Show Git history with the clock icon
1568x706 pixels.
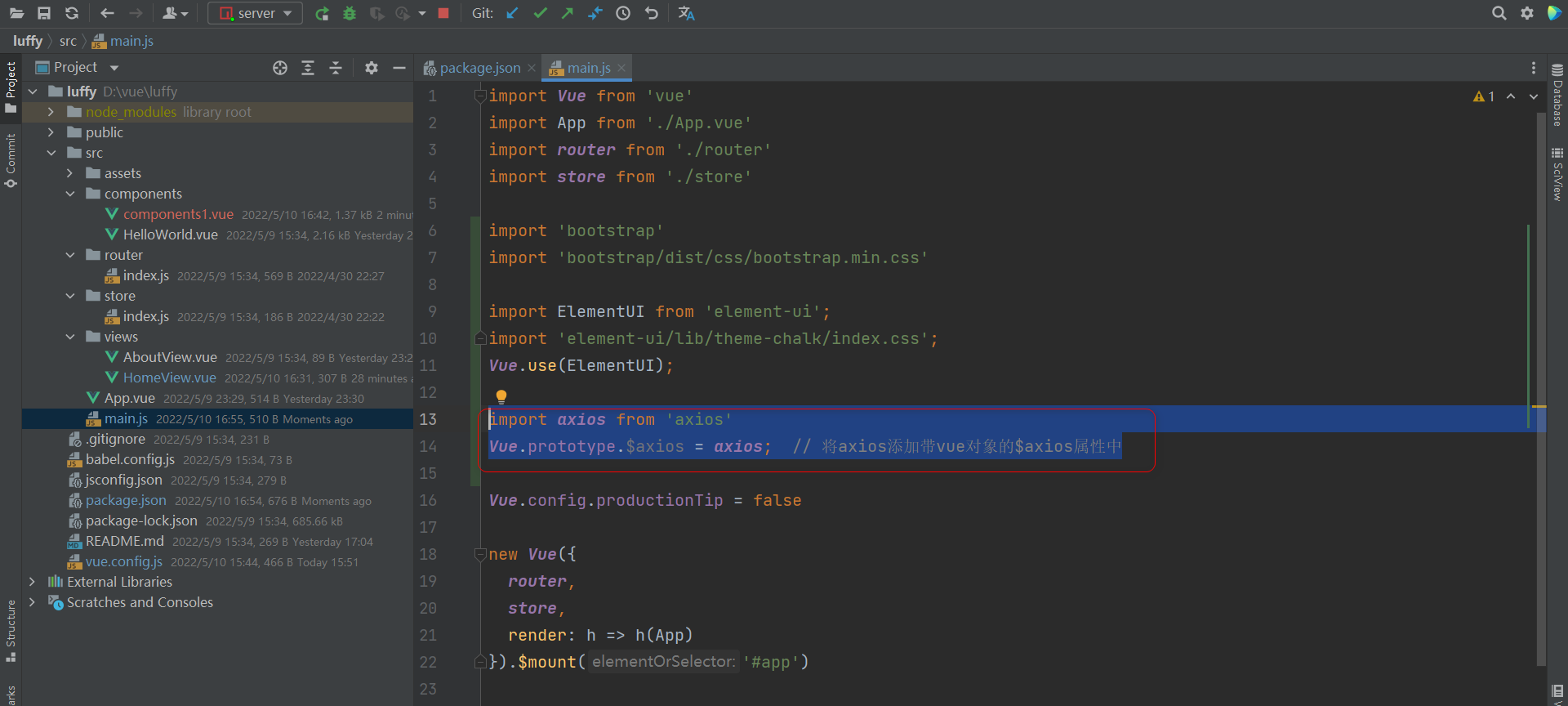point(623,13)
